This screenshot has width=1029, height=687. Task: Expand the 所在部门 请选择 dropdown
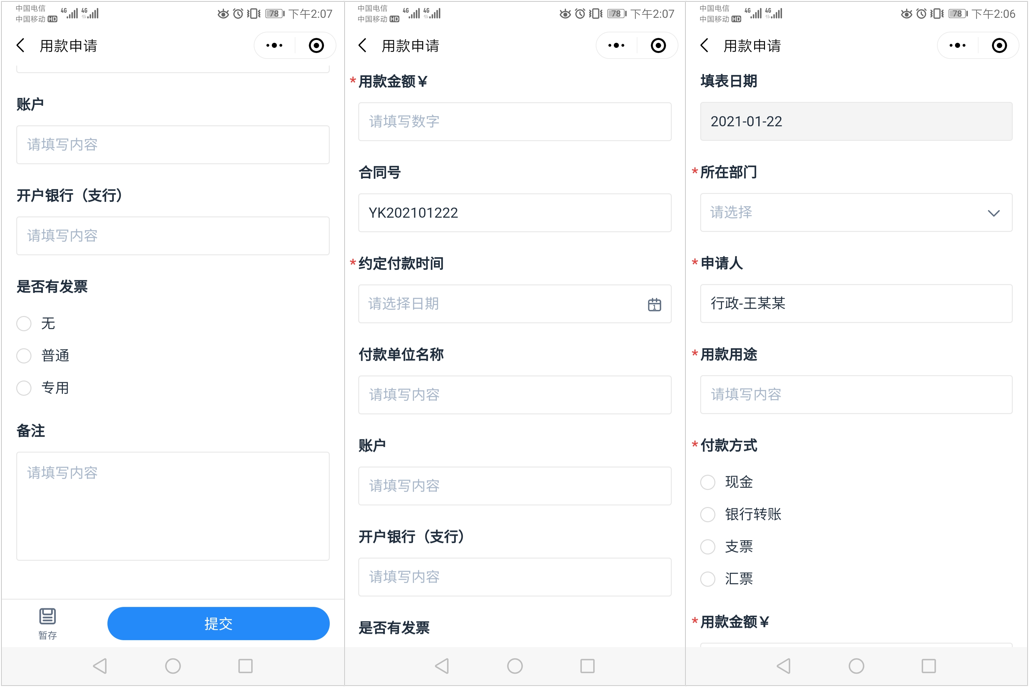coord(856,213)
